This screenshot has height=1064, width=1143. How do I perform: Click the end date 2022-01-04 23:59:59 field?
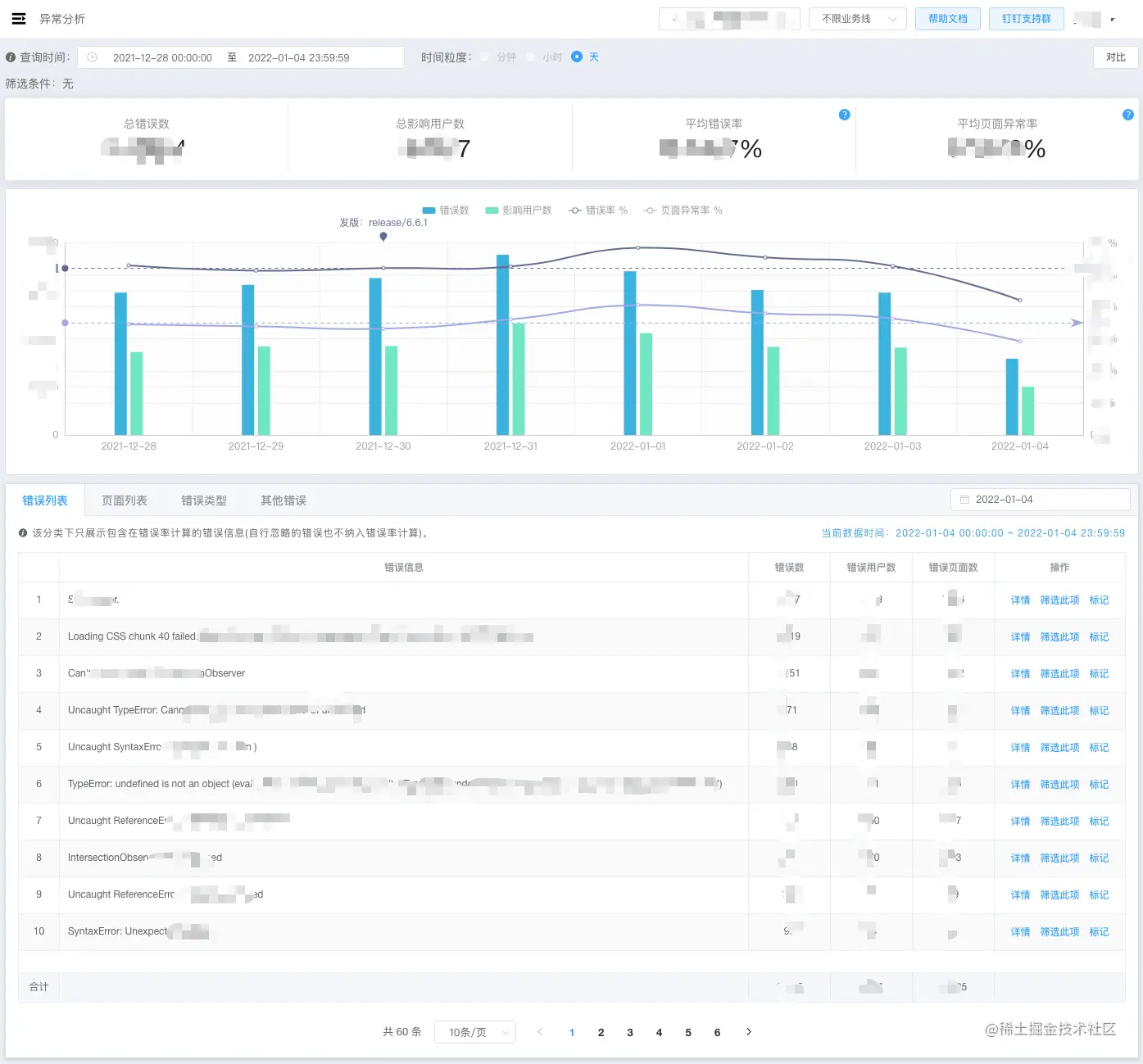click(299, 57)
